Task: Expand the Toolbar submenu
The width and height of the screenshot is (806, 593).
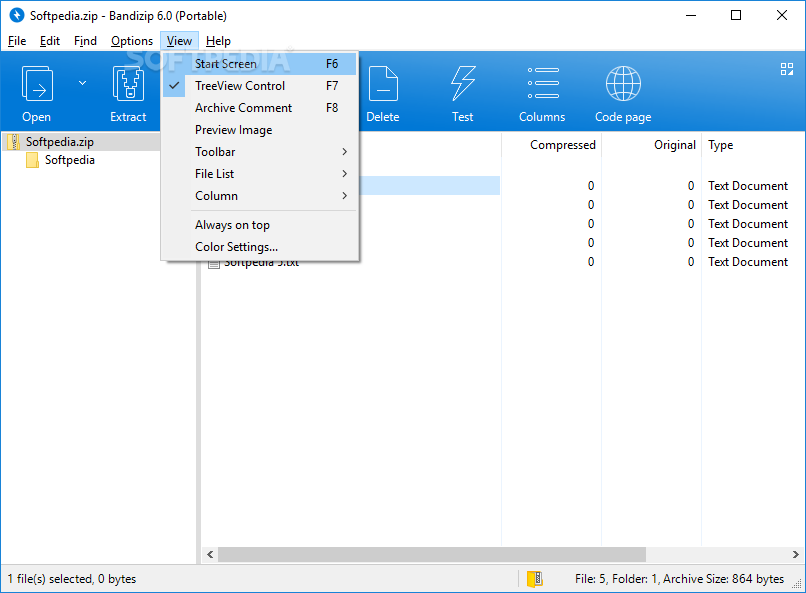Action: (x=260, y=152)
